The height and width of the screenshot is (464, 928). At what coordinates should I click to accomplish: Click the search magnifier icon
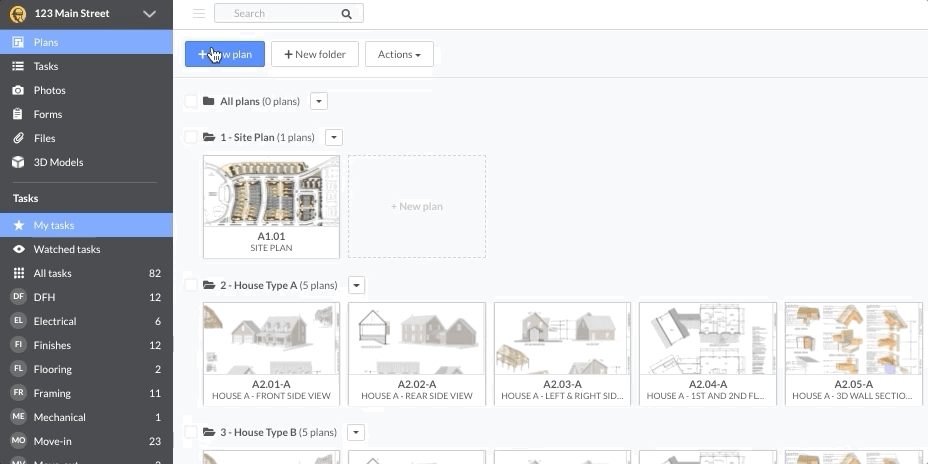(347, 14)
